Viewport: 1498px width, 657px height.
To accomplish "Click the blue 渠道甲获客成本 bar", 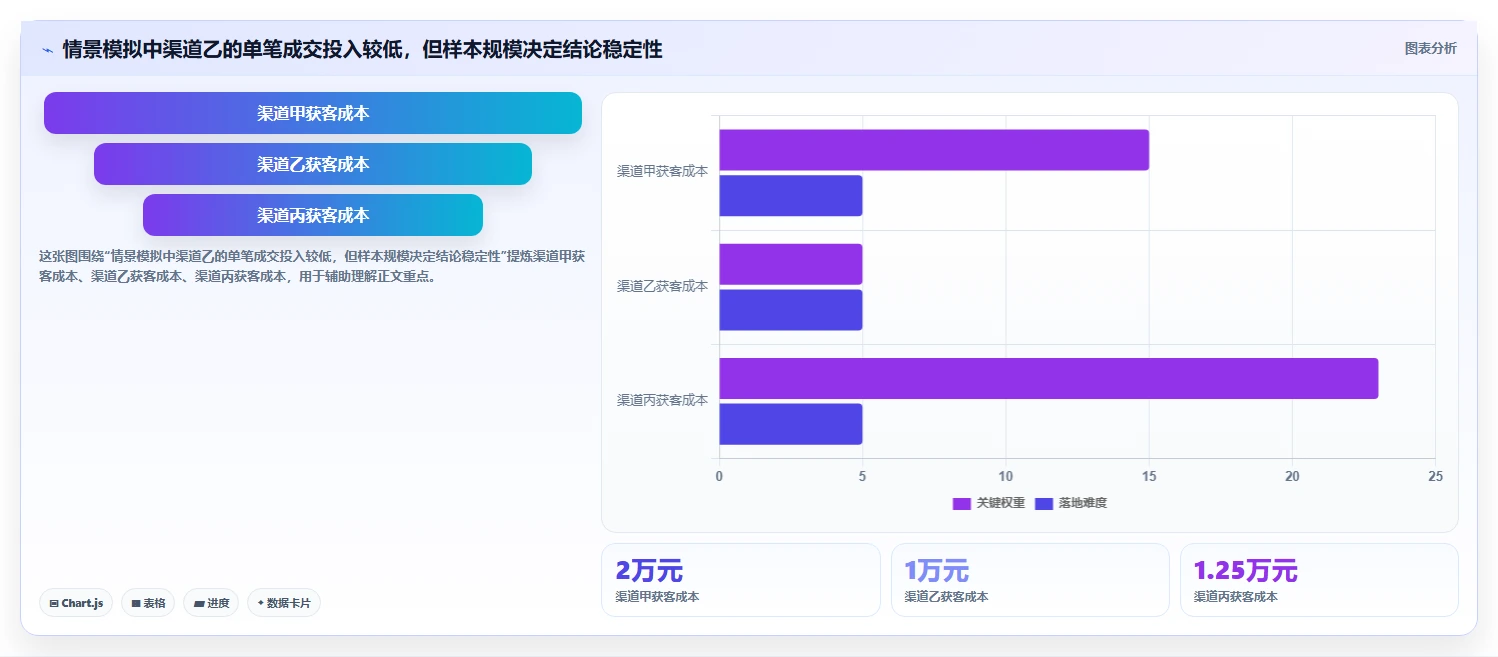I will coord(790,196).
